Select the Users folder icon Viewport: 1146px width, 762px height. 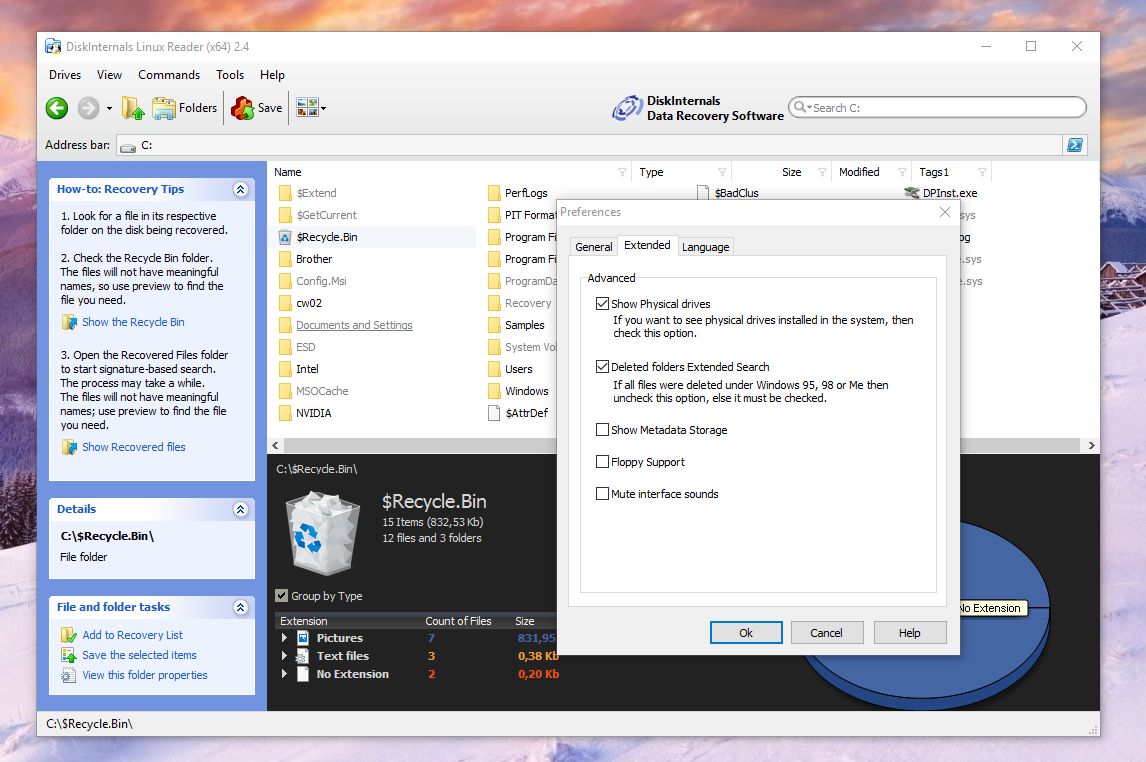pyautogui.click(x=494, y=369)
